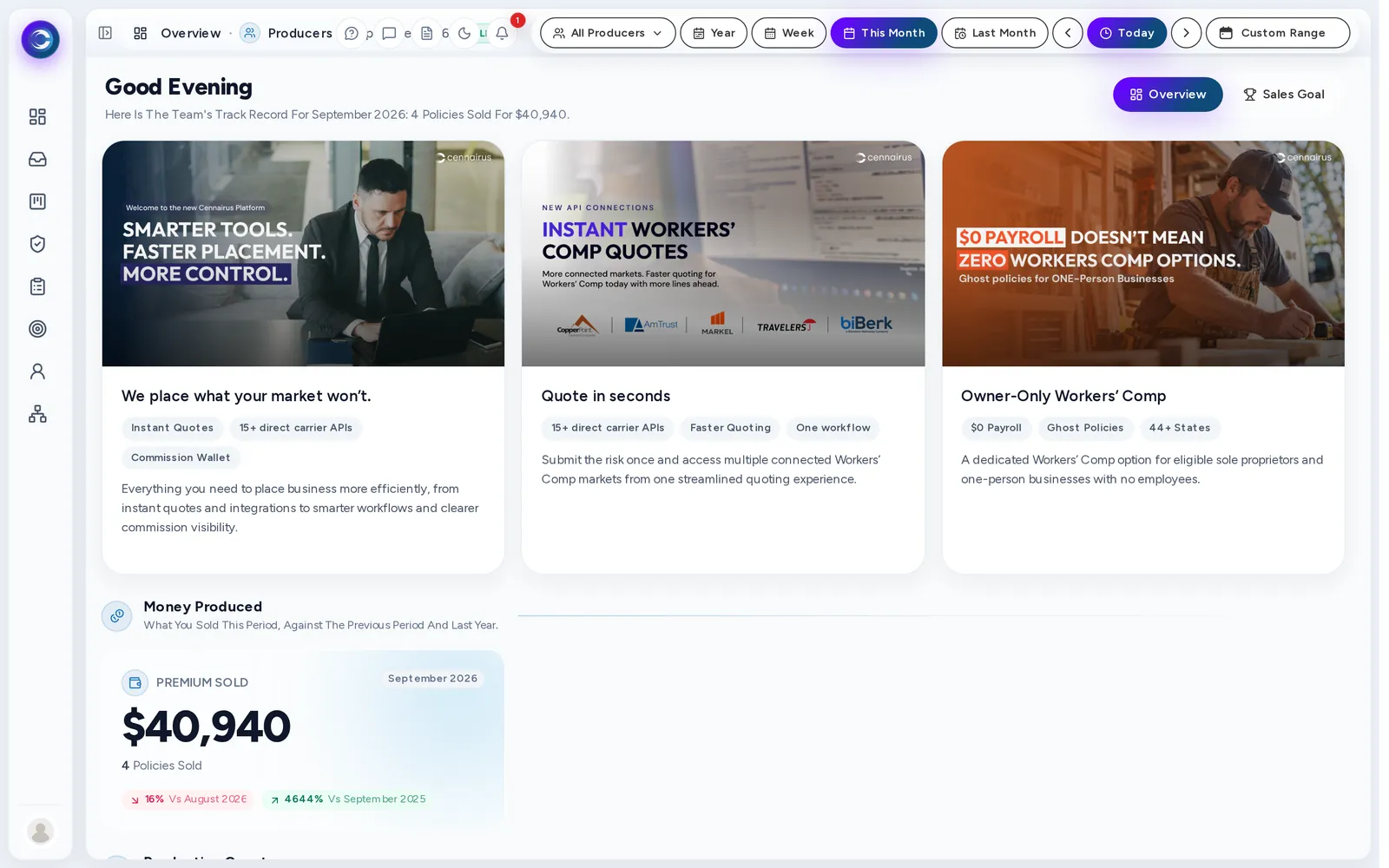
Task: Click the 'Quote in seconds' heading
Action: click(606, 396)
